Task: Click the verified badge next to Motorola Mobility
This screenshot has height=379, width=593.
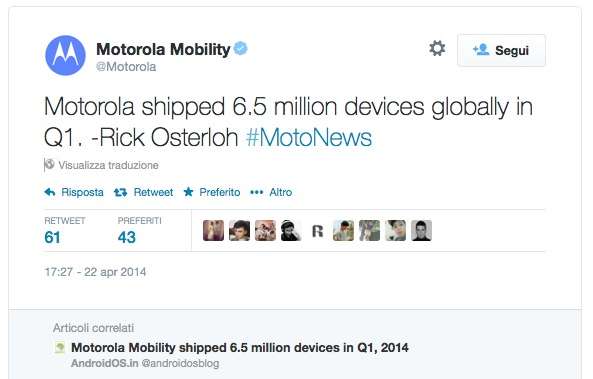Action: pos(241,49)
